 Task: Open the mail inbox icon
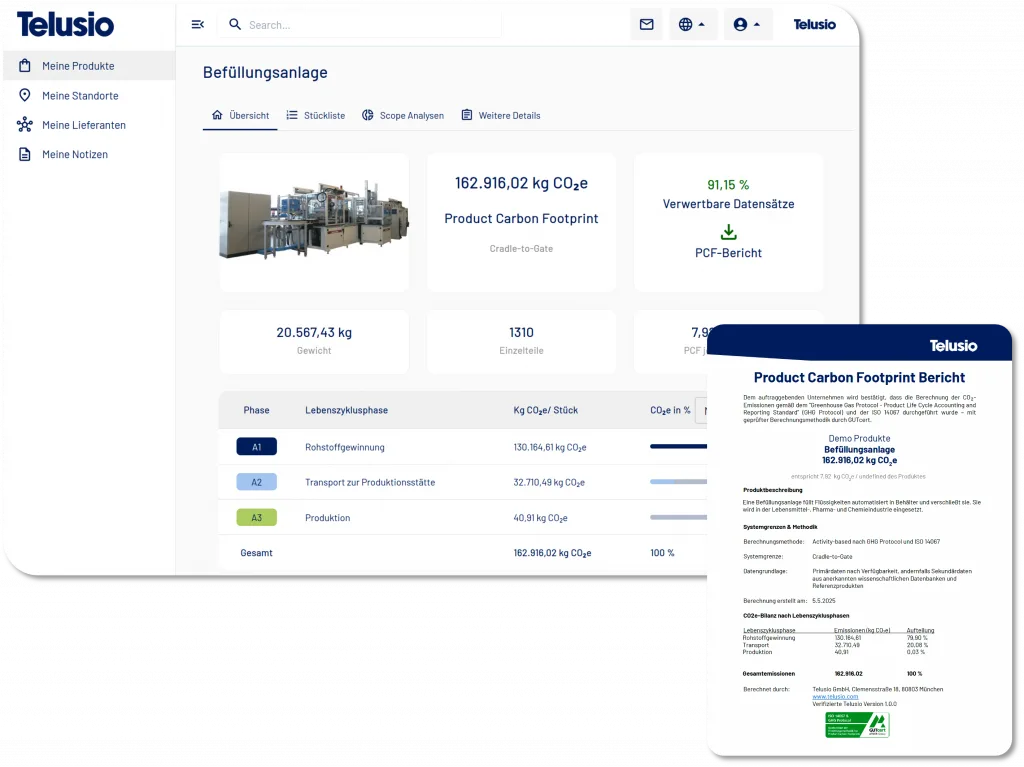(647, 24)
